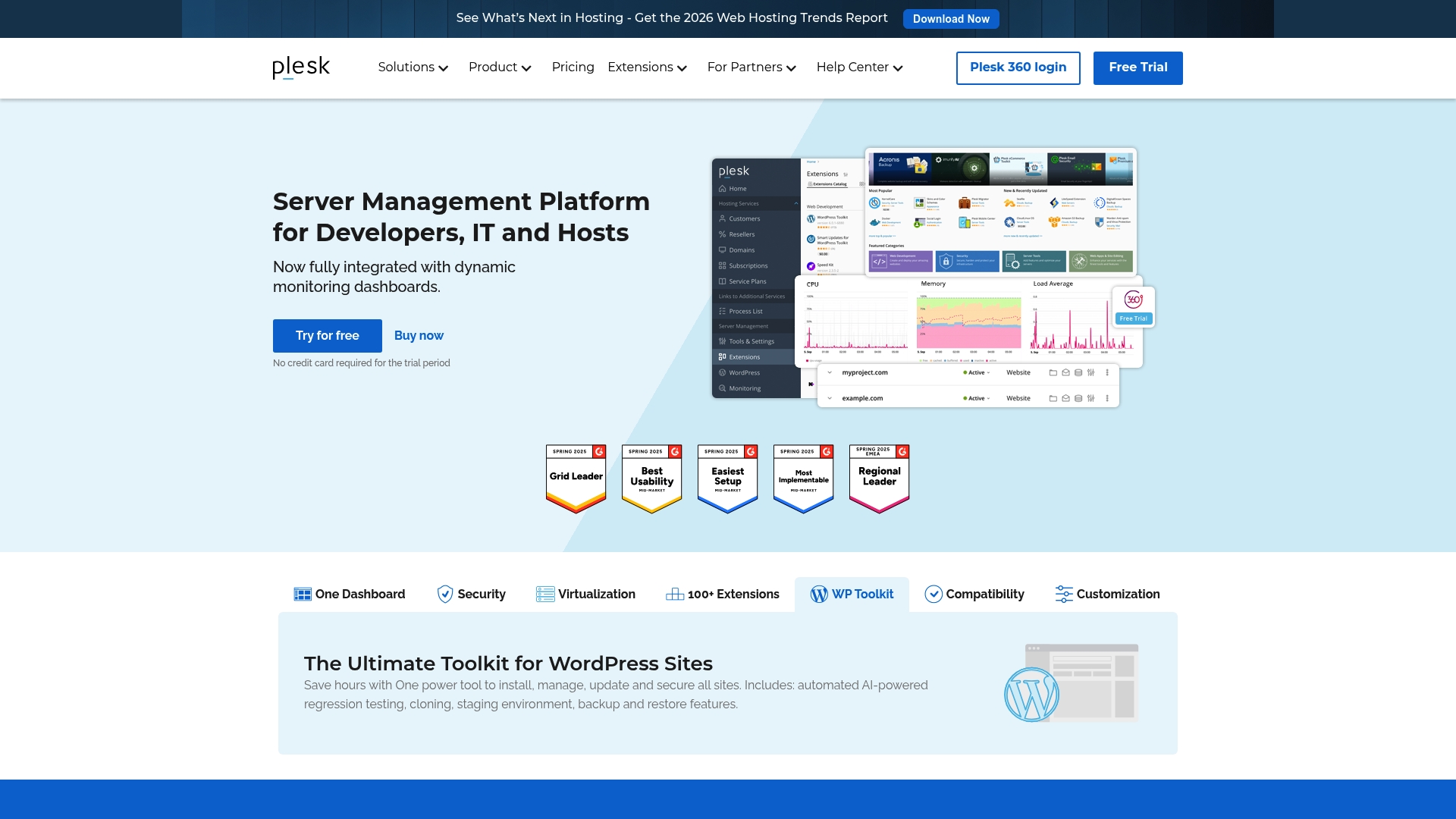
Task: Open Monitoring in the Plesk sidebar
Action: click(744, 388)
